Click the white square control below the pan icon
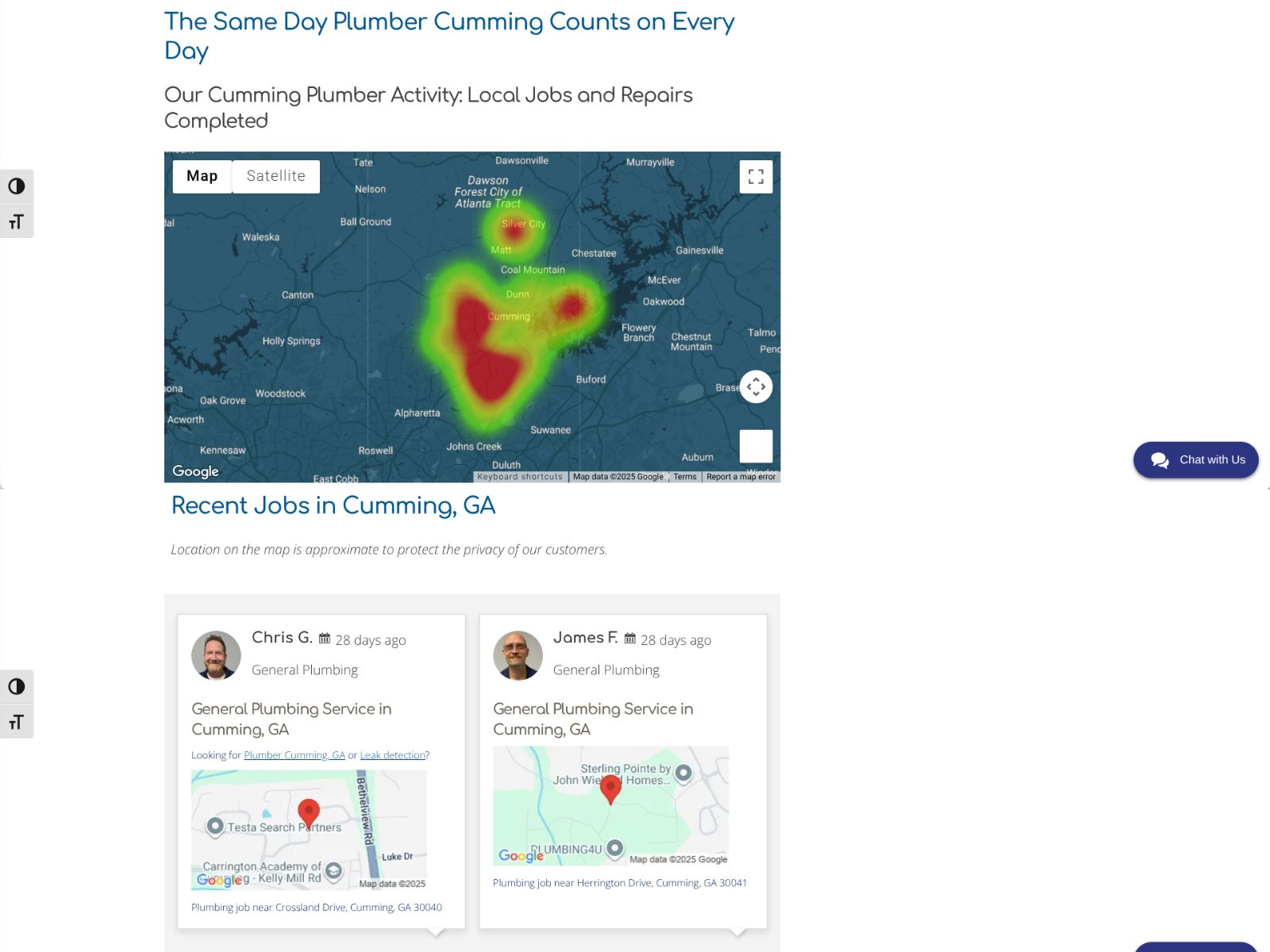This screenshot has height=952, width=1270. point(756,447)
